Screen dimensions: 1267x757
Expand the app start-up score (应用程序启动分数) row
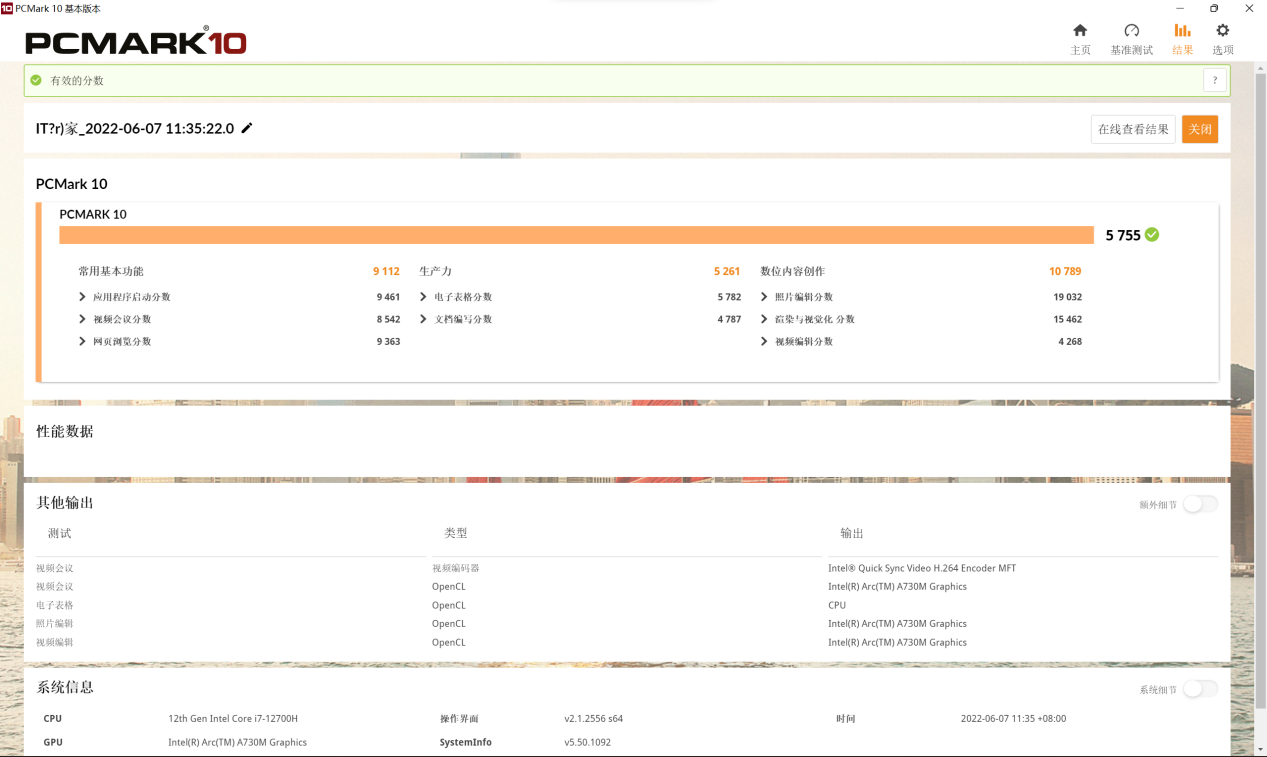pos(83,297)
